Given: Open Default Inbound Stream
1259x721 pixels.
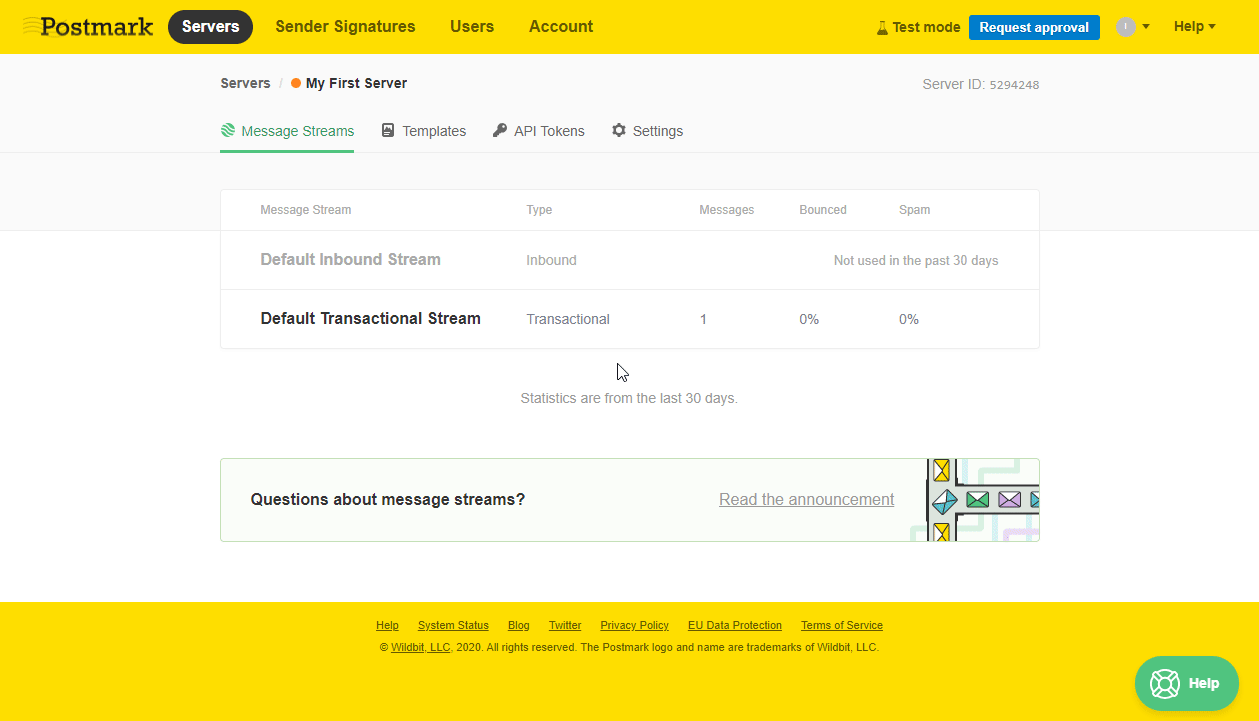Looking at the screenshot, I should (x=350, y=260).
